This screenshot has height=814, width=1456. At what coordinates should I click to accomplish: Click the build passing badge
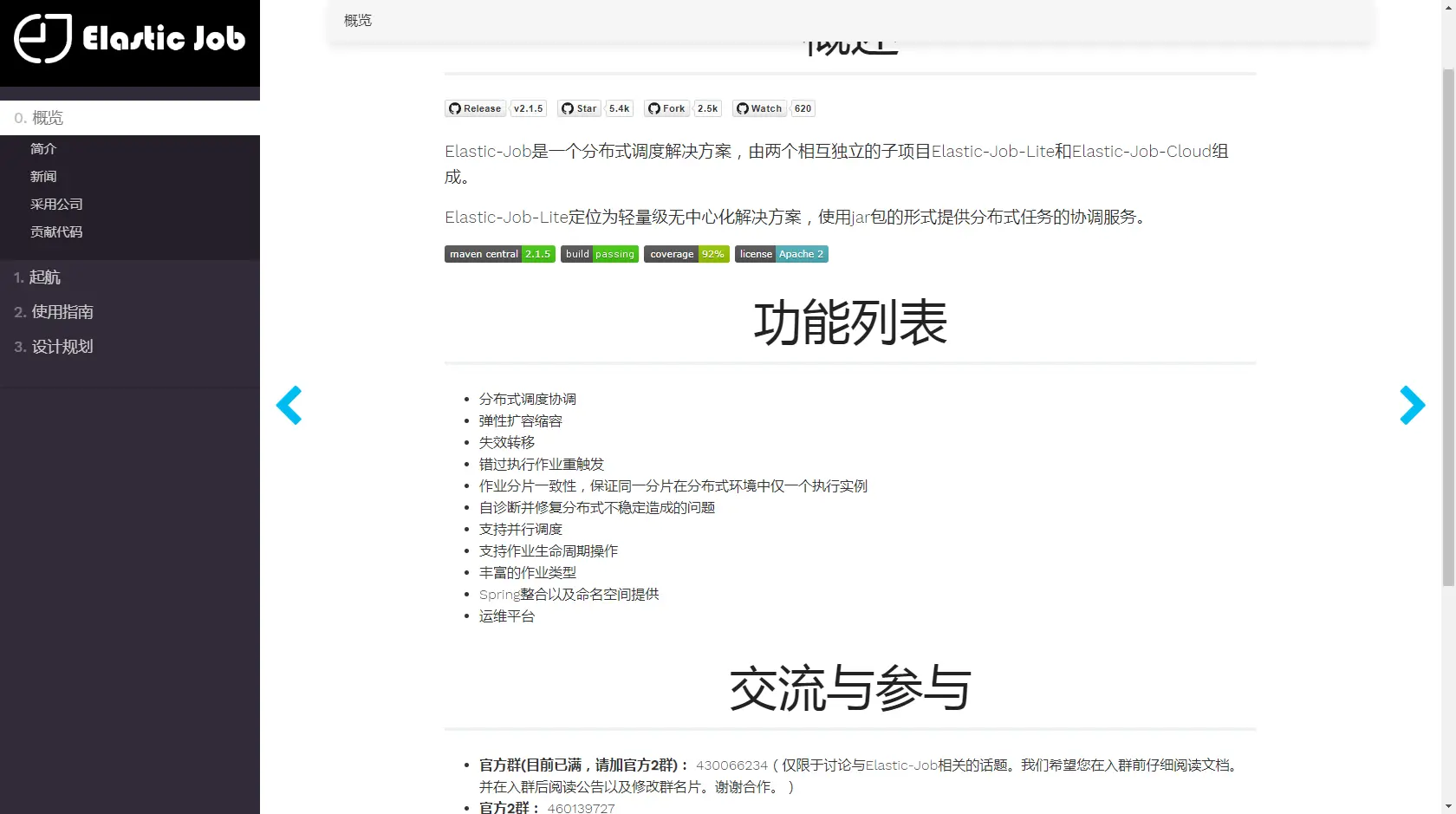click(600, 254)
